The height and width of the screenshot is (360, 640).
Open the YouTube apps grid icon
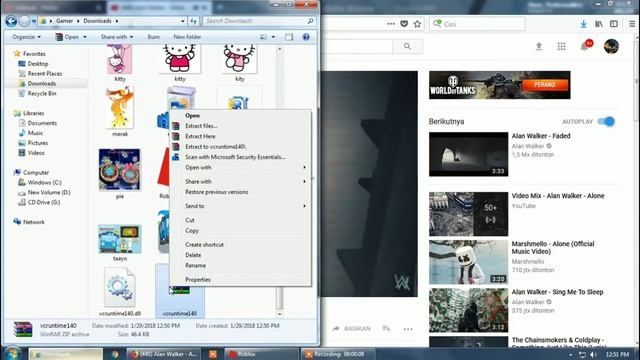[561, 47]
